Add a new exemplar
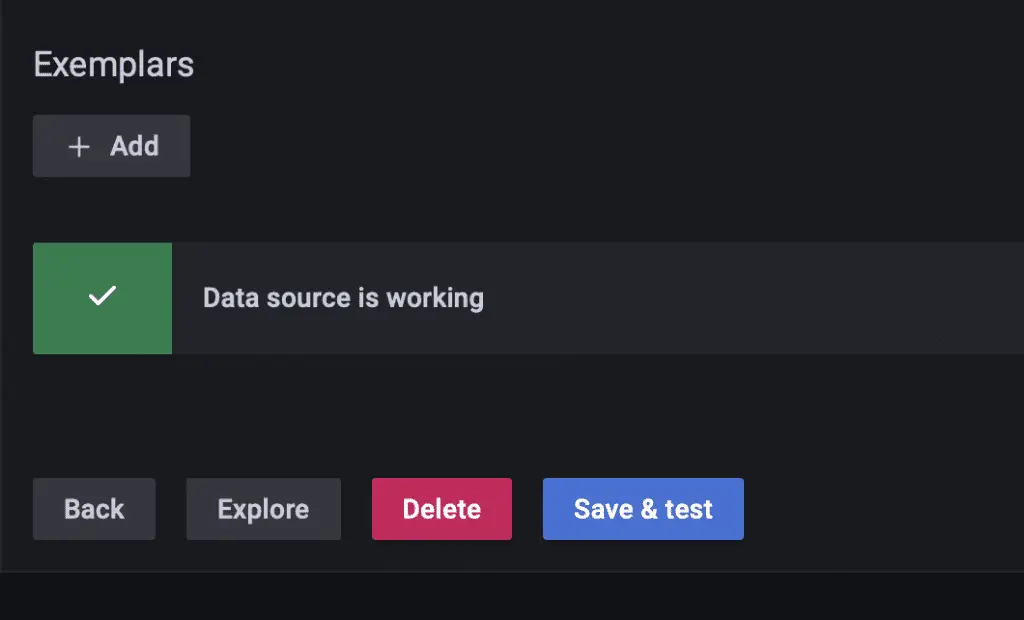 (x=111, y=147)
